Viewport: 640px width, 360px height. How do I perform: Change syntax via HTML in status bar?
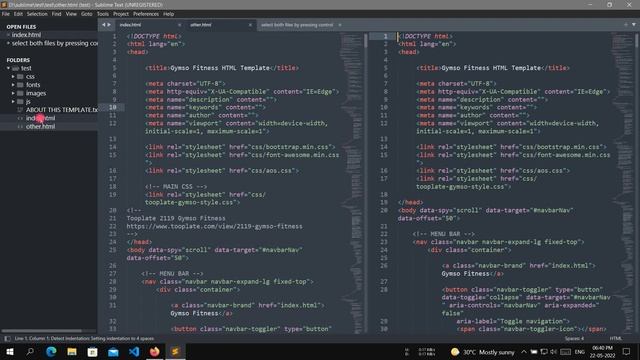(x=616, y=338)
